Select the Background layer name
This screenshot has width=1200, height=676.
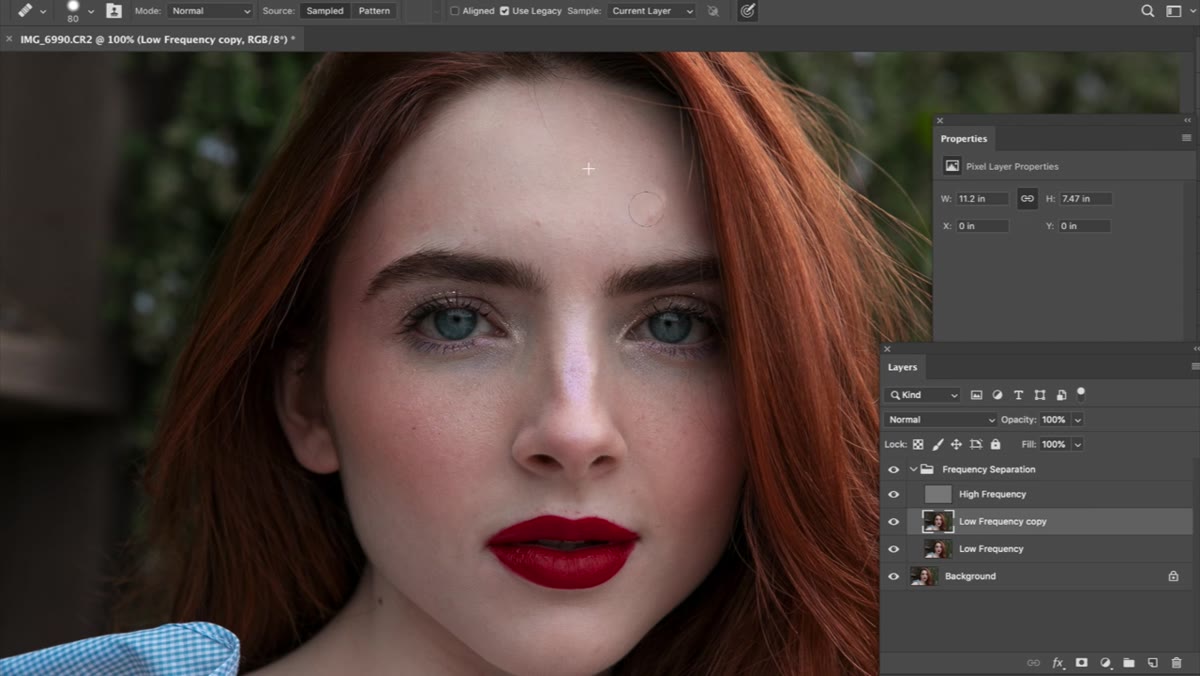970,576
